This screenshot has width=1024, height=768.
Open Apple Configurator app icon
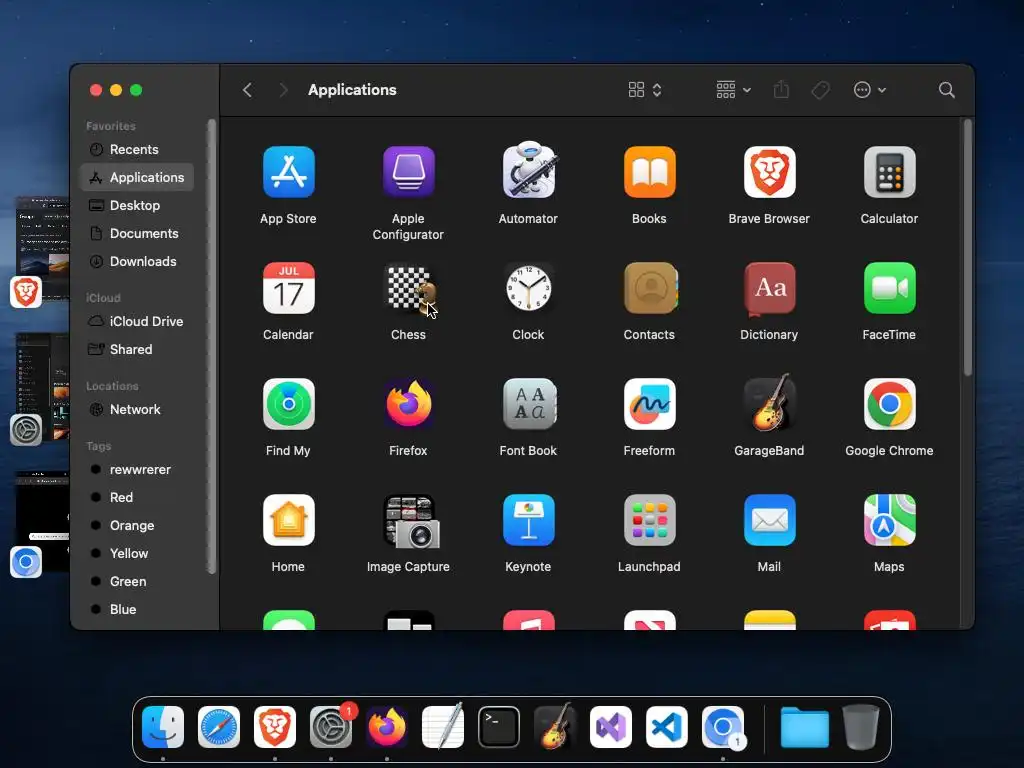pyautogui.click(x=408, y=172)
